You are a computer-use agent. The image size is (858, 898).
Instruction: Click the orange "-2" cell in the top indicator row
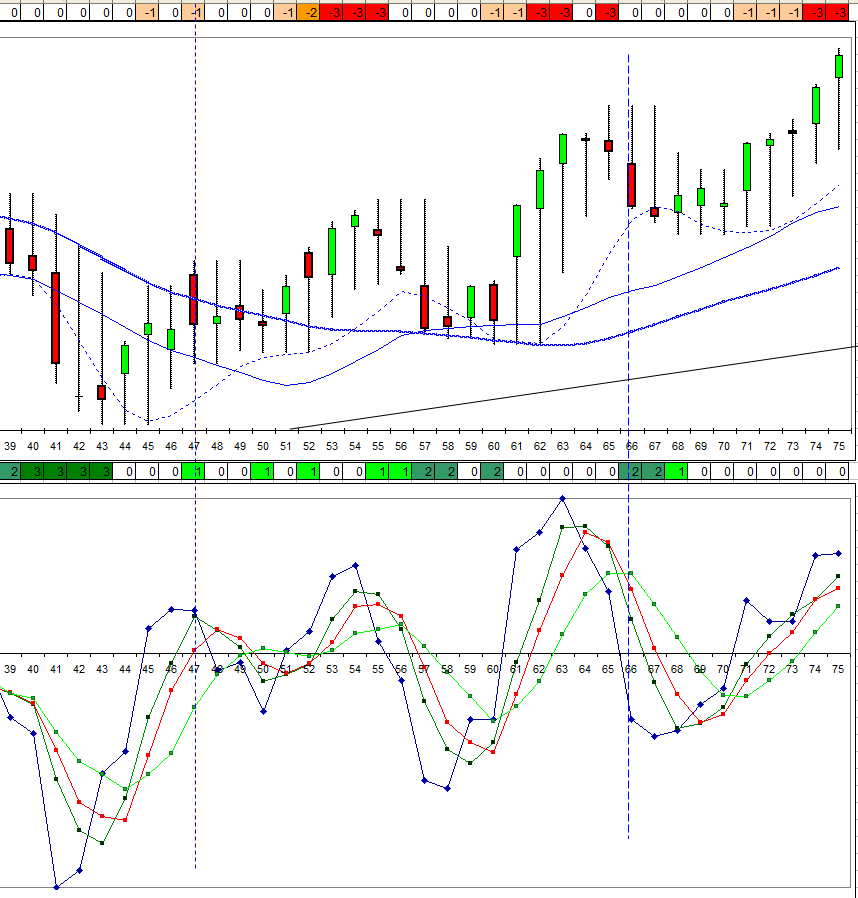309,12
